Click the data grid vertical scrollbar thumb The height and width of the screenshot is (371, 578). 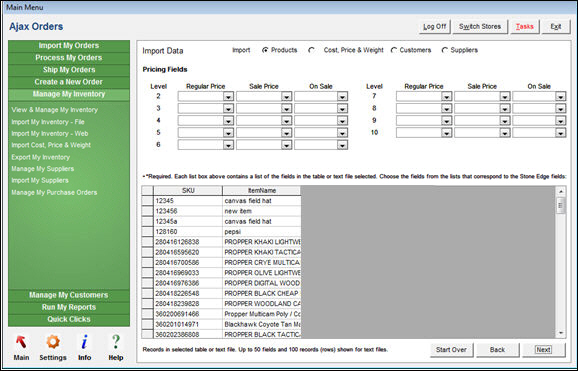click(x=560, y=205)
